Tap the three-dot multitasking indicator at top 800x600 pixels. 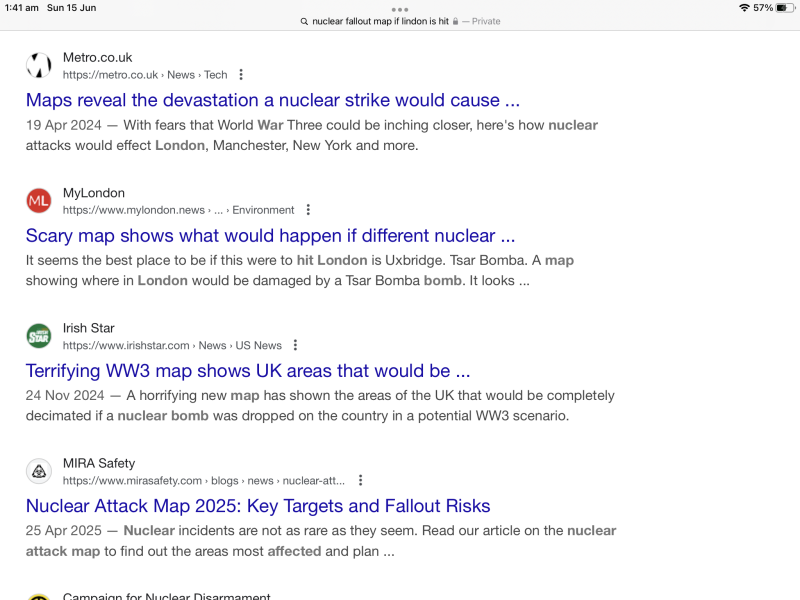click(x=399, y=10)
